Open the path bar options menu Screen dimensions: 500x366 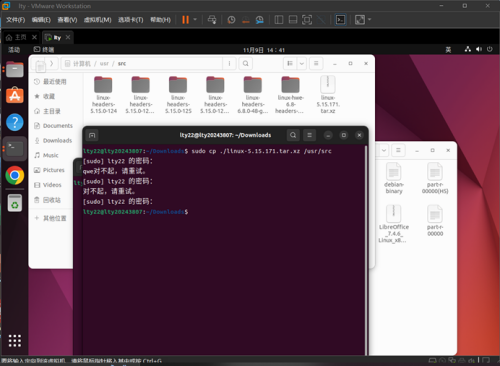point(229,63)
